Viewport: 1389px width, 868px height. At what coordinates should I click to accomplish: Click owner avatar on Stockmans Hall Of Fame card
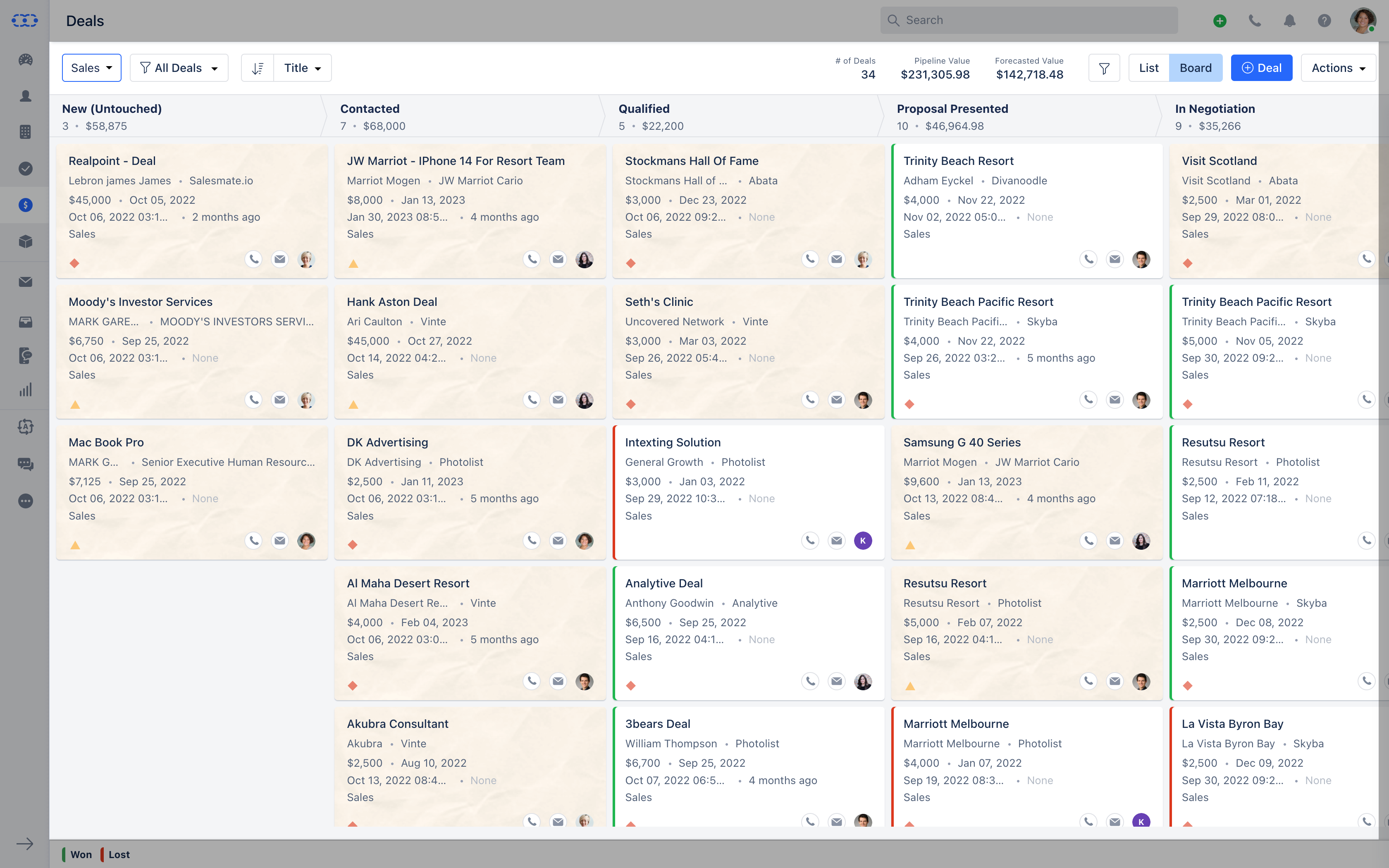[x=863, y=259]
